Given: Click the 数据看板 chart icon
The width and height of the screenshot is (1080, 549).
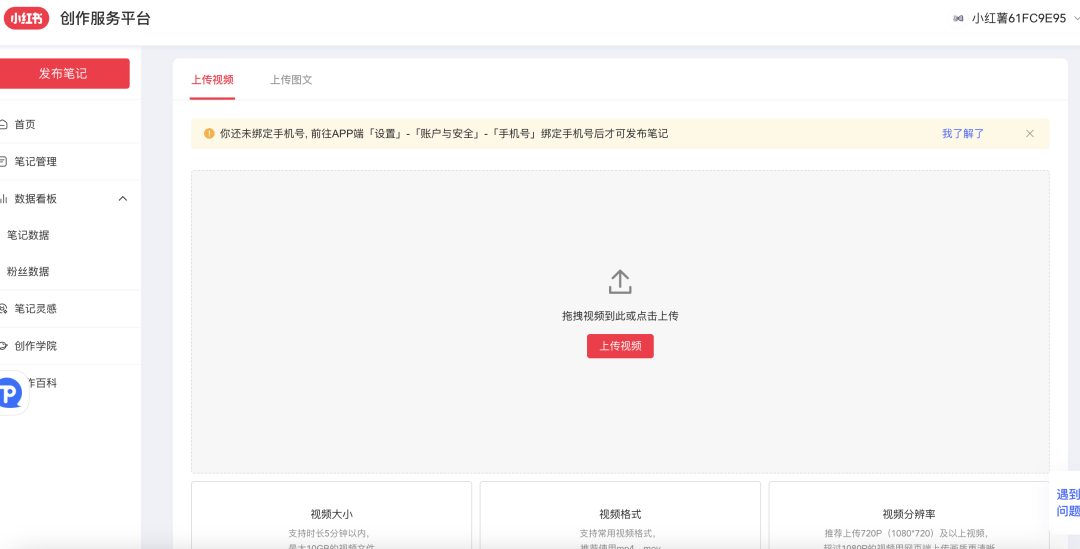Looking at the screenshot, I should pyautogui.click(x=4, y=199).
